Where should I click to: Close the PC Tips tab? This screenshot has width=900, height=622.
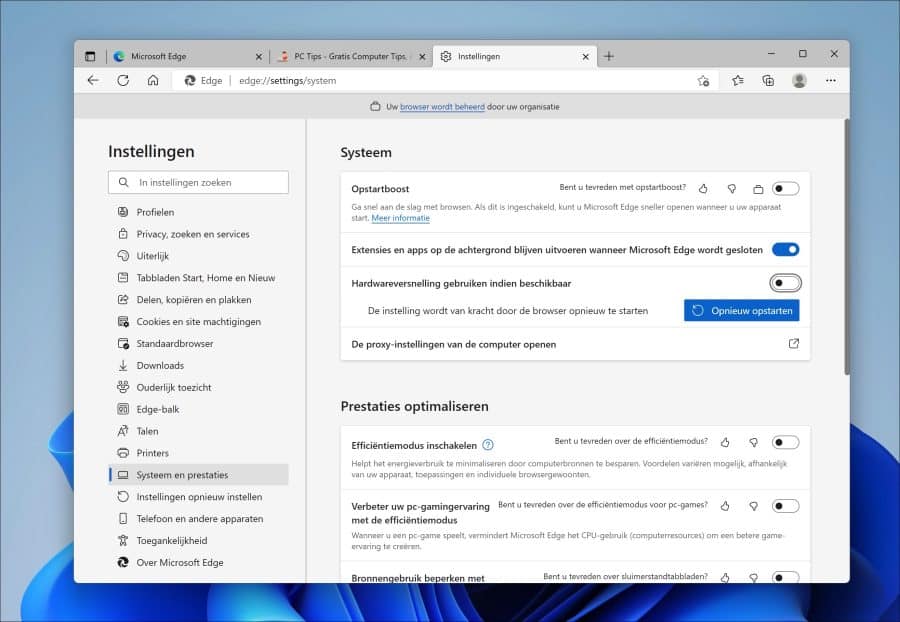point(422,57)
